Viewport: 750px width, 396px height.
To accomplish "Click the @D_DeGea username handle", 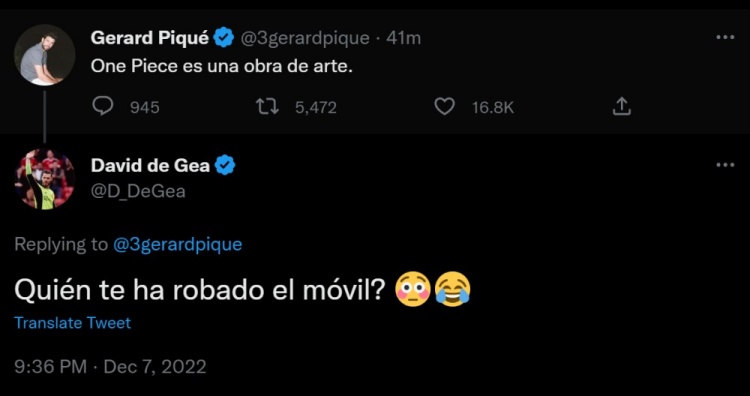I will pos(138,191).
